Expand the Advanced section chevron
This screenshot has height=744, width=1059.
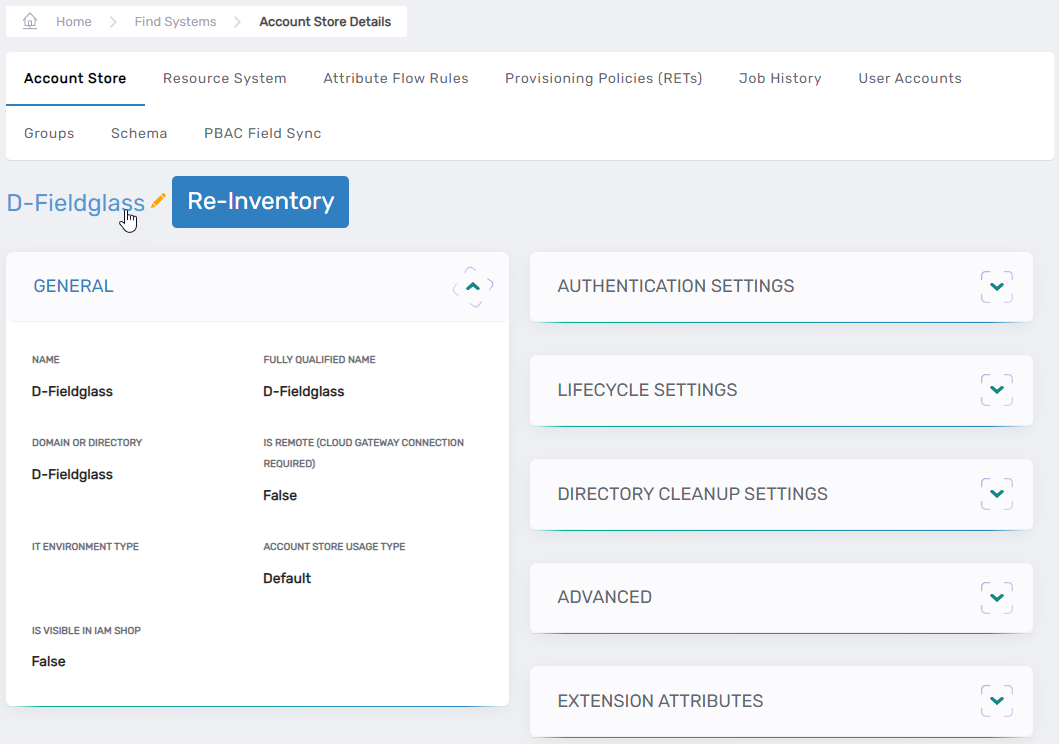pyautogui.click(x=996, y=598)
